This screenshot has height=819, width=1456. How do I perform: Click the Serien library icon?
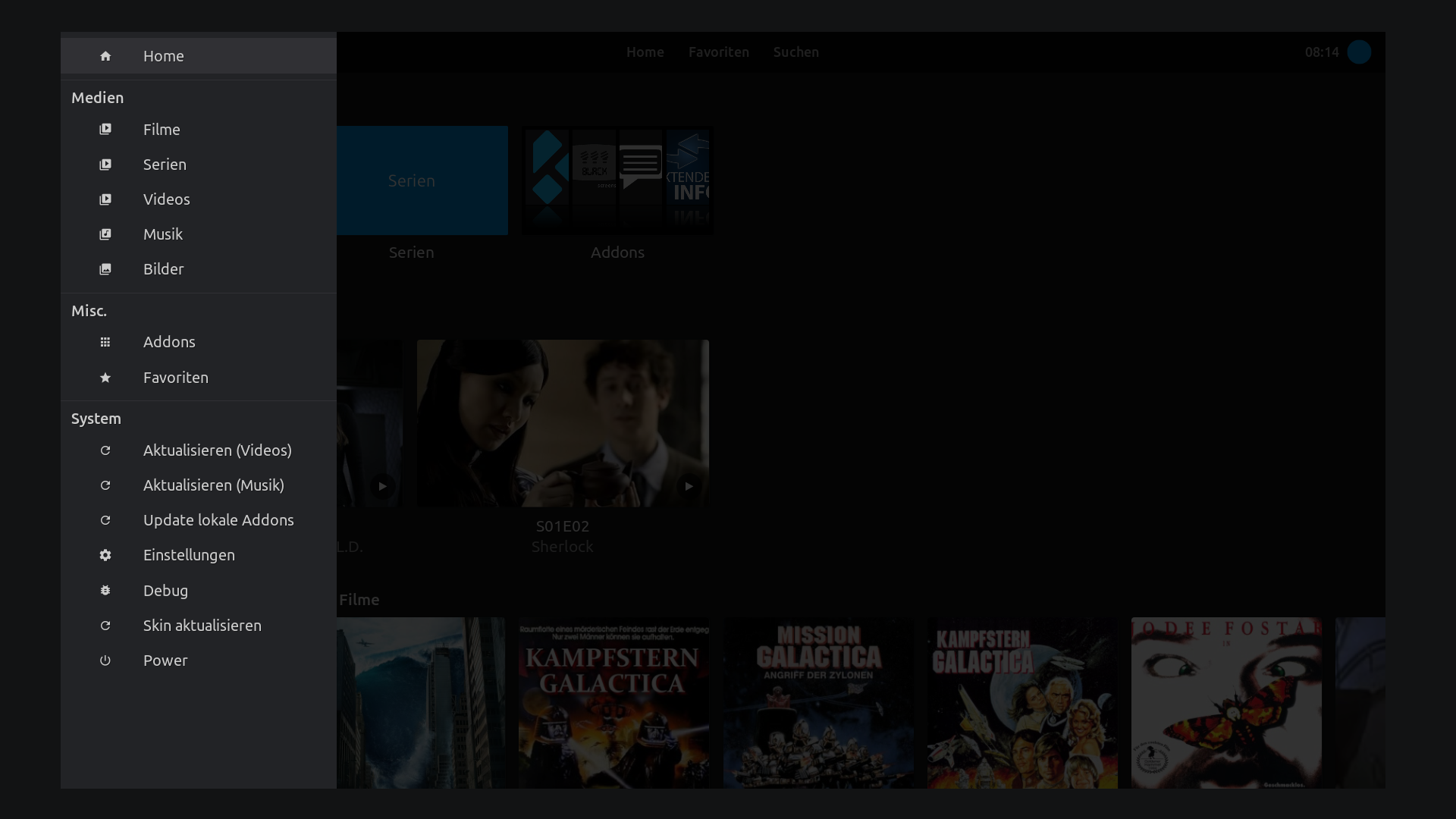[x=105, y=165]
